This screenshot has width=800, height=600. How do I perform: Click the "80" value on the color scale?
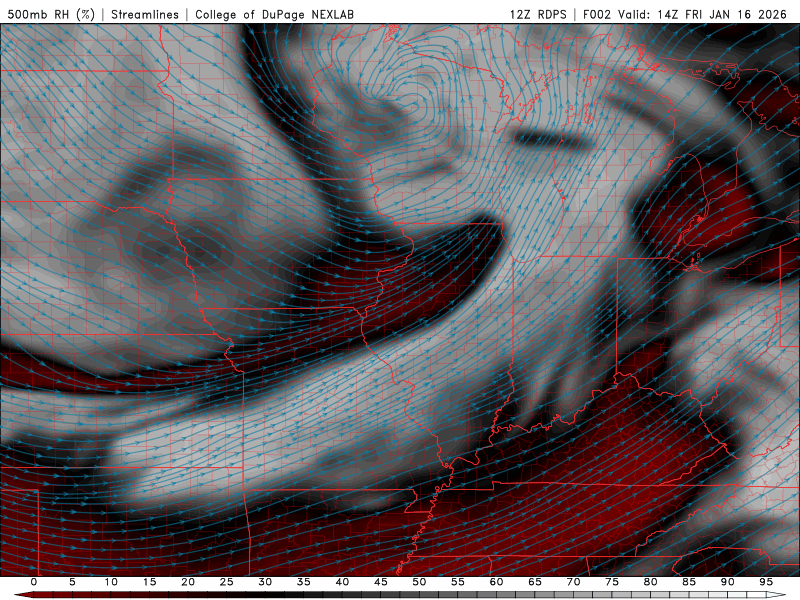[650, 582]
